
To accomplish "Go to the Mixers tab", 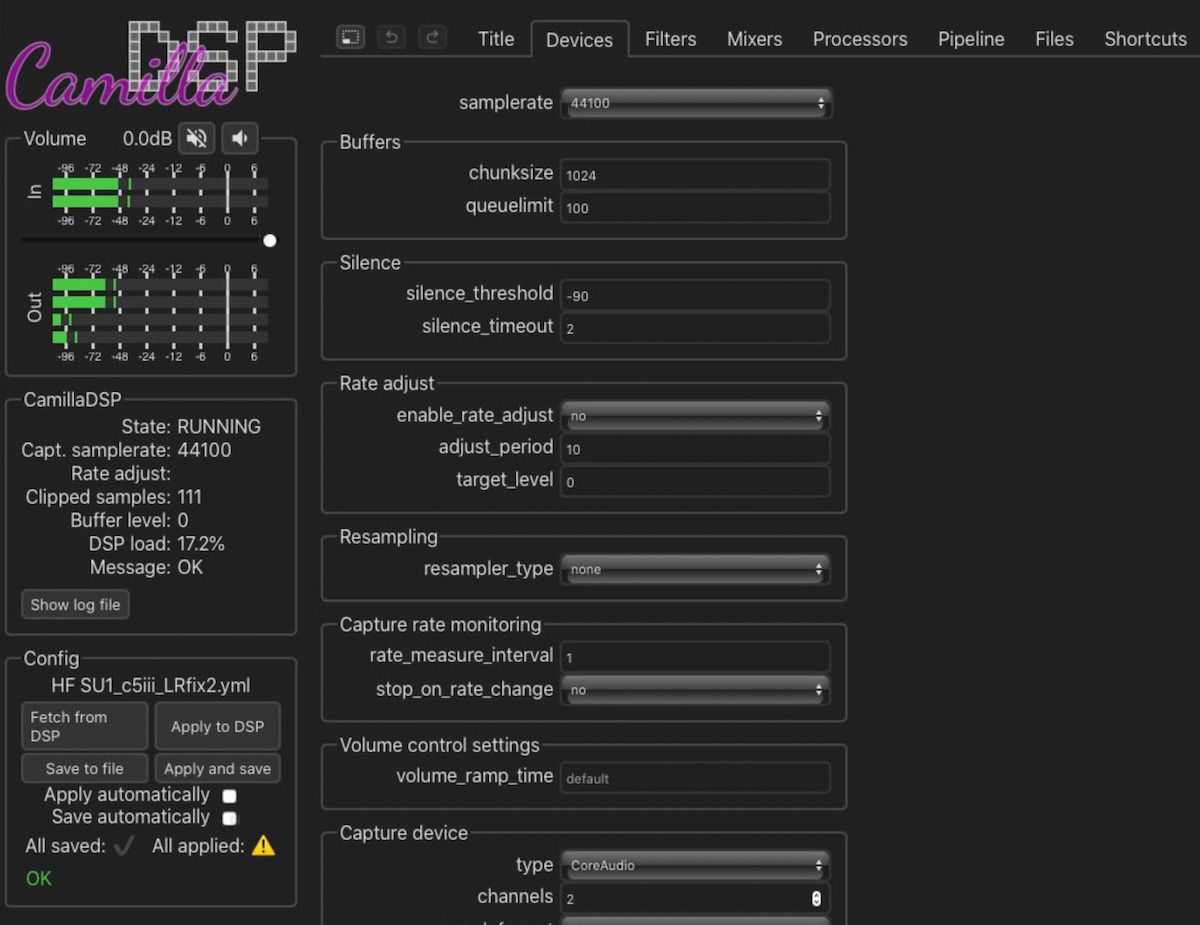I will coord(754,39).
